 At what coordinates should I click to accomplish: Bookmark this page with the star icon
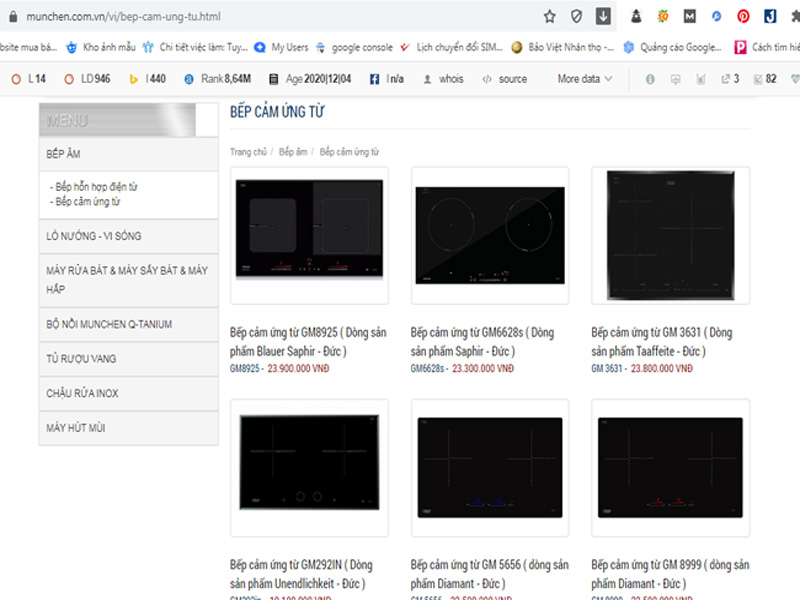click(x=549, y=17)
